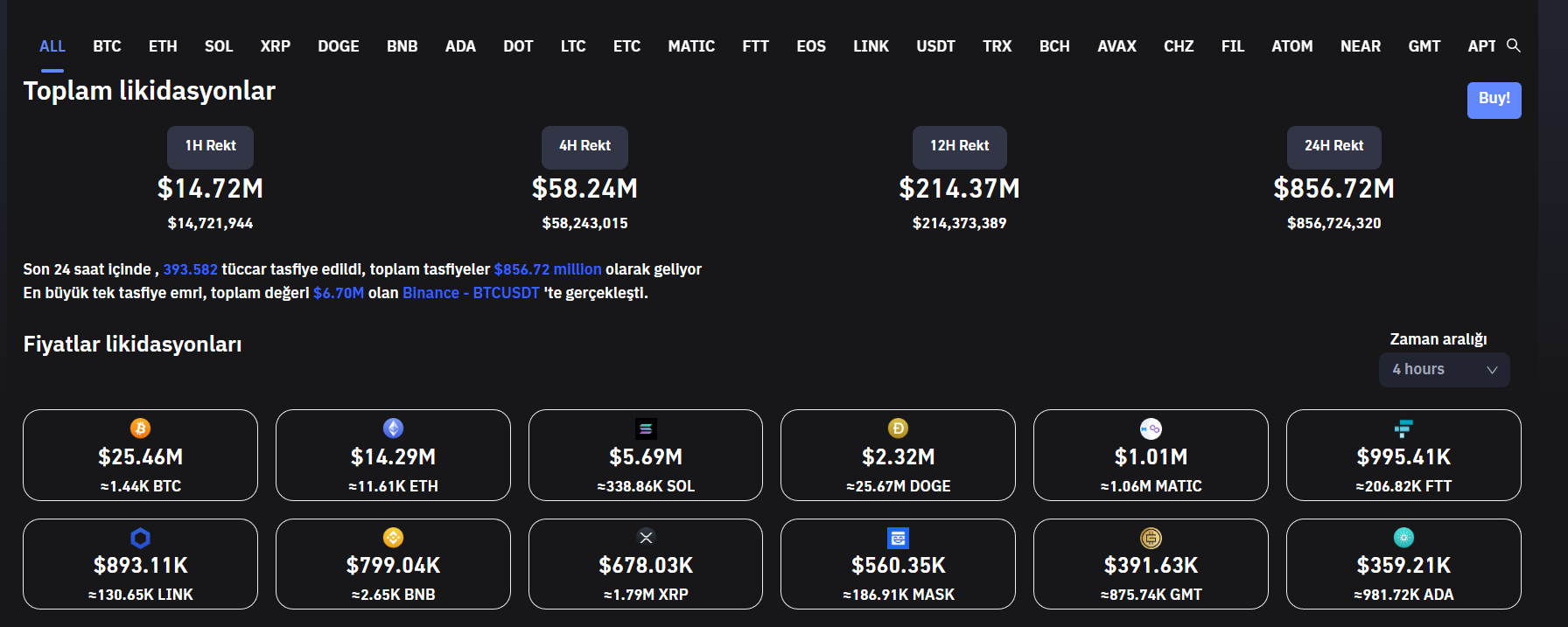Viewport: 1568px width, 627px height.
Task: Expand the time range chevron arrow
Action: pyautogui.click(x=1492, y=370)
